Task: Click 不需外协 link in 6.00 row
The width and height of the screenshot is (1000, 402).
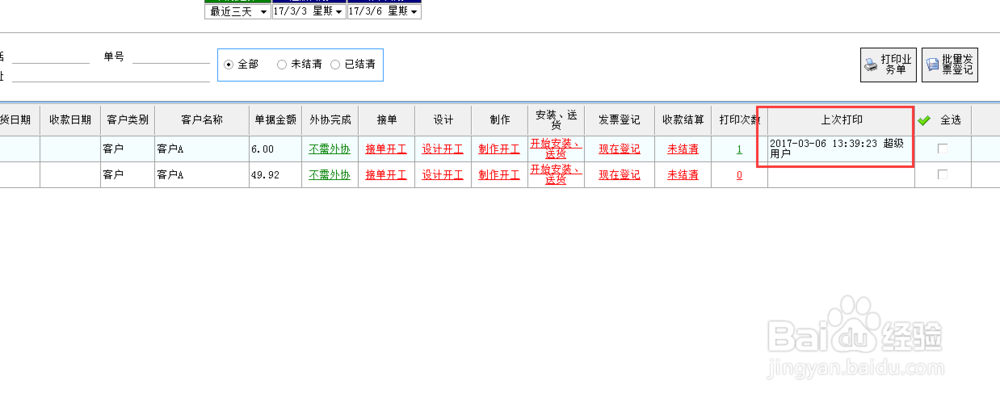Action: (330, 149)
